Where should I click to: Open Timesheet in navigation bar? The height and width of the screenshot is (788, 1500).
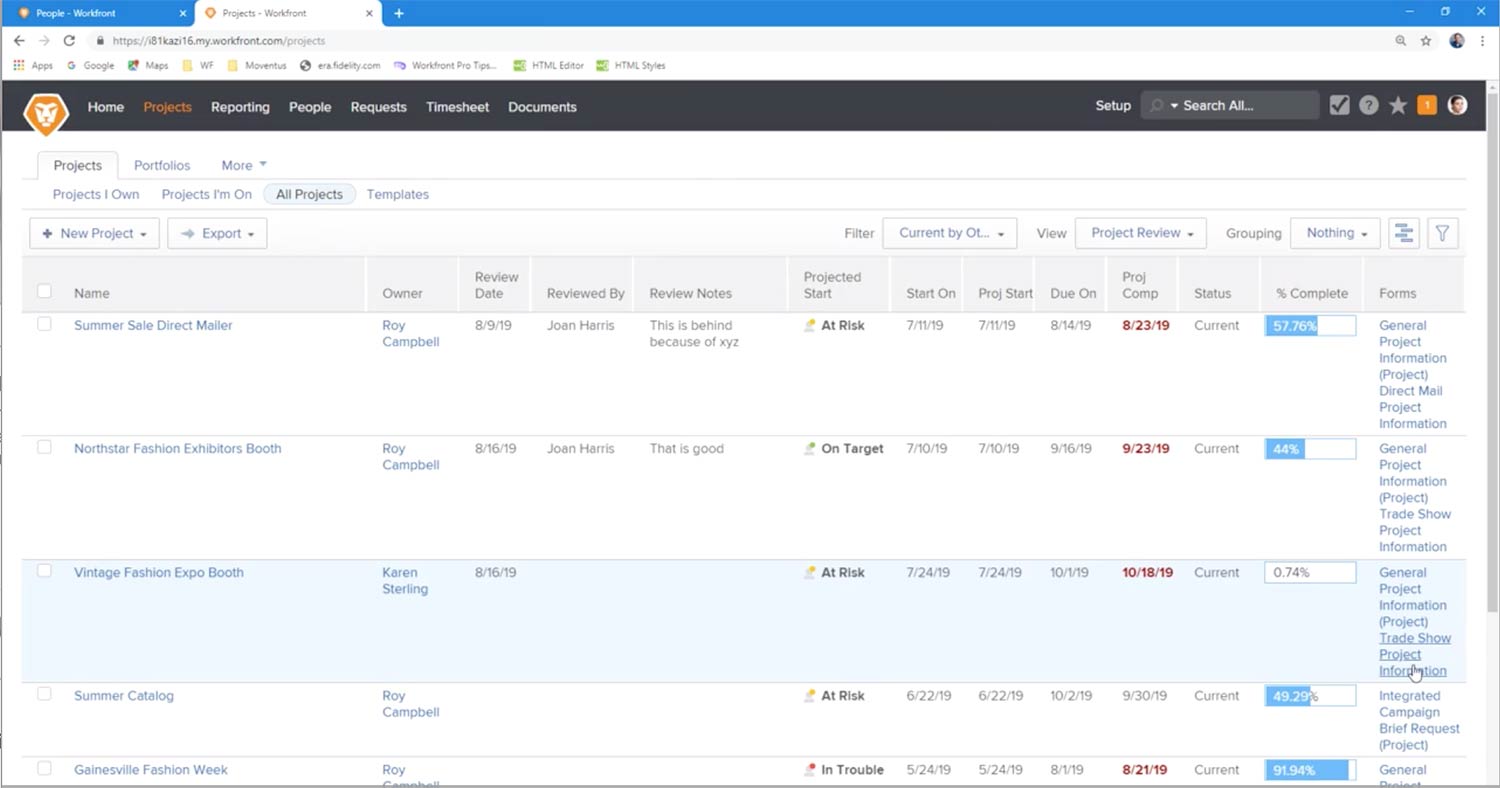[457, 107]
